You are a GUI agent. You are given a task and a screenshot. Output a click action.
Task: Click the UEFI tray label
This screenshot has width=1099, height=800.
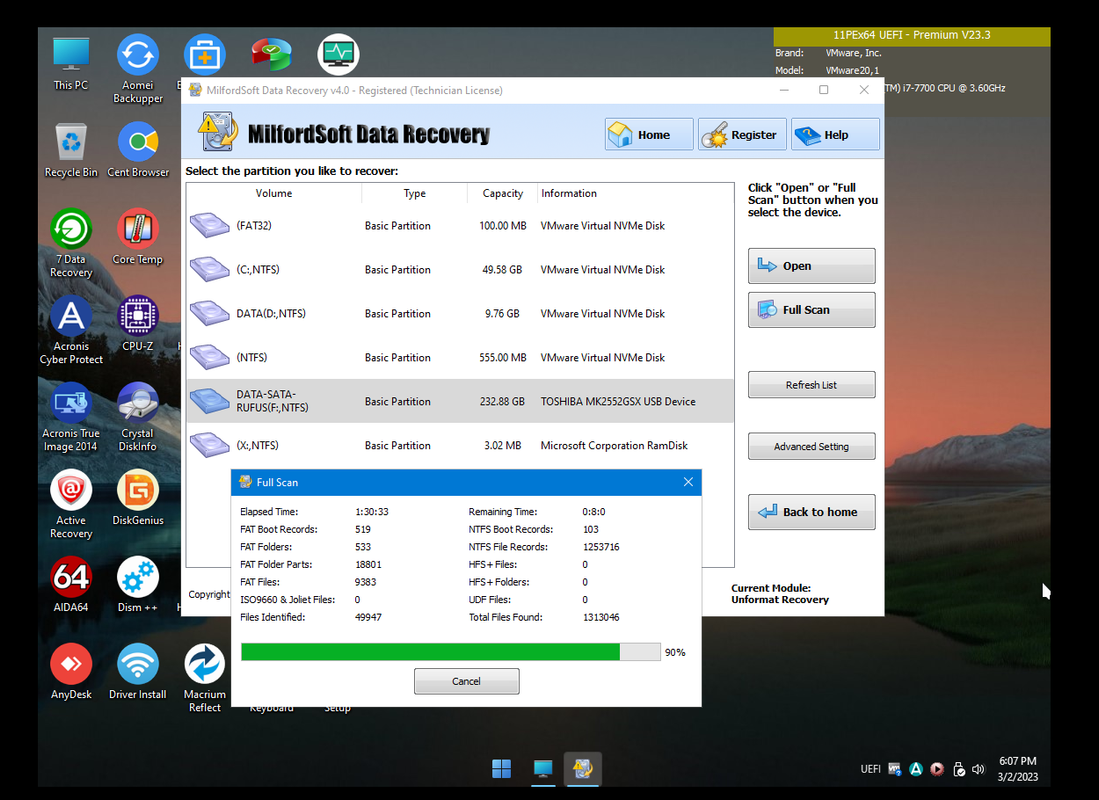coord(871,769)
